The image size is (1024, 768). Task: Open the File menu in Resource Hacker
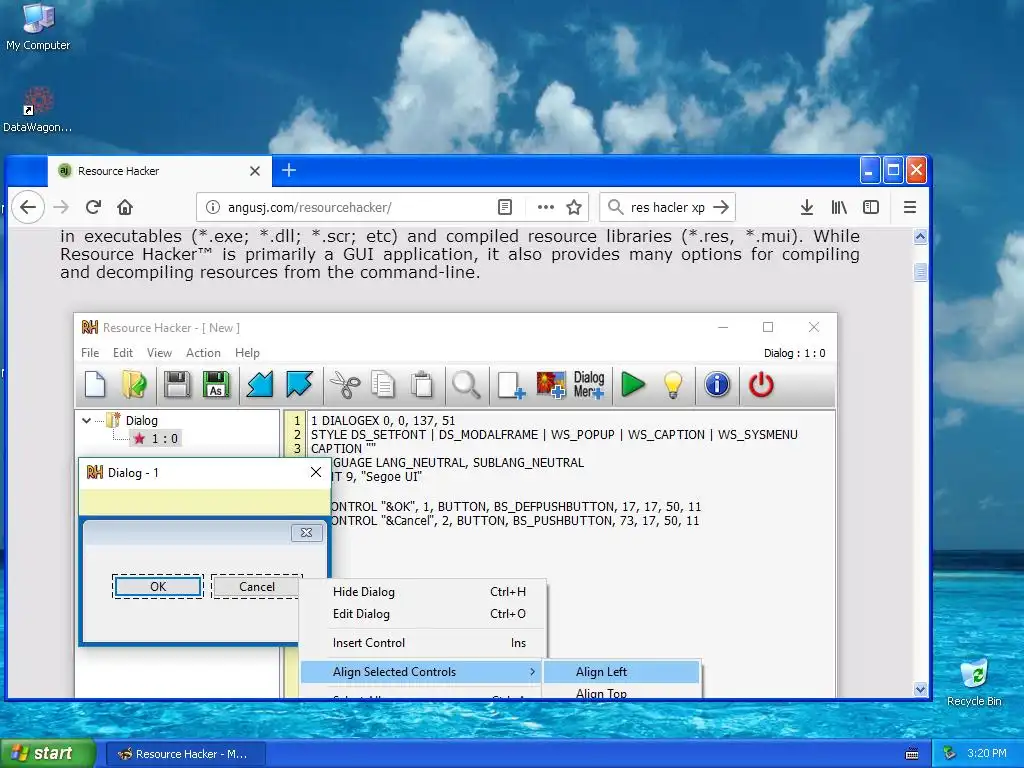tap(90, 353)
